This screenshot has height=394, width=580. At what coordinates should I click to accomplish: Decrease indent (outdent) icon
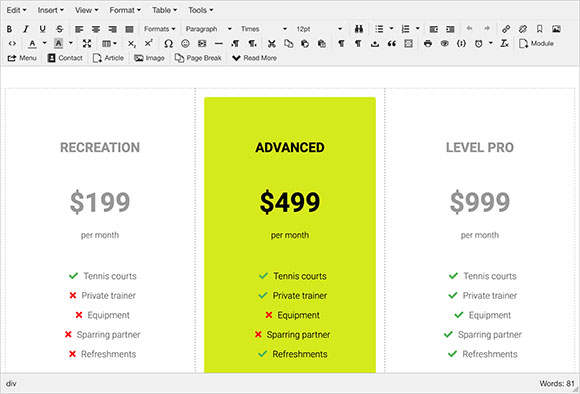[x=434, y=29]
